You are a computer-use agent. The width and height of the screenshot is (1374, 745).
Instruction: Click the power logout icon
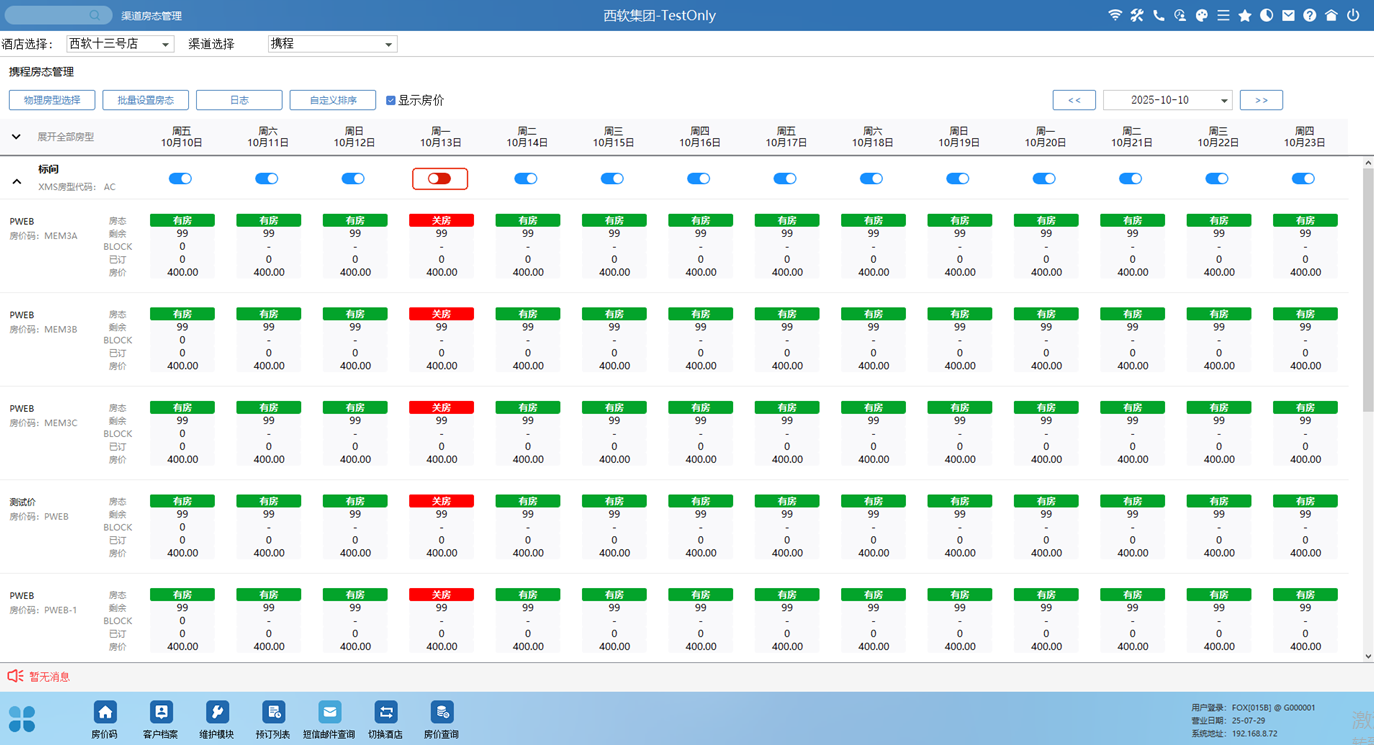pyautogui.click(x=1353, y=16)
